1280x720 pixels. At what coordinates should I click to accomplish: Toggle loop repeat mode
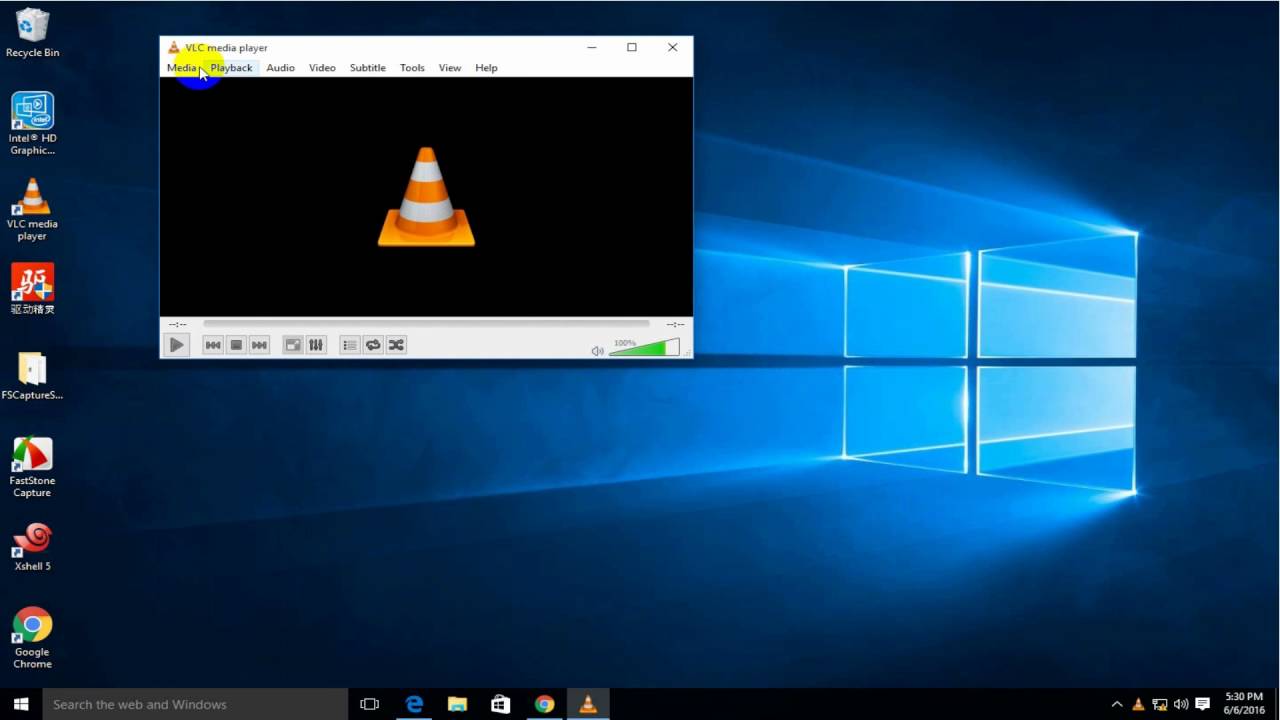point(373,345)
